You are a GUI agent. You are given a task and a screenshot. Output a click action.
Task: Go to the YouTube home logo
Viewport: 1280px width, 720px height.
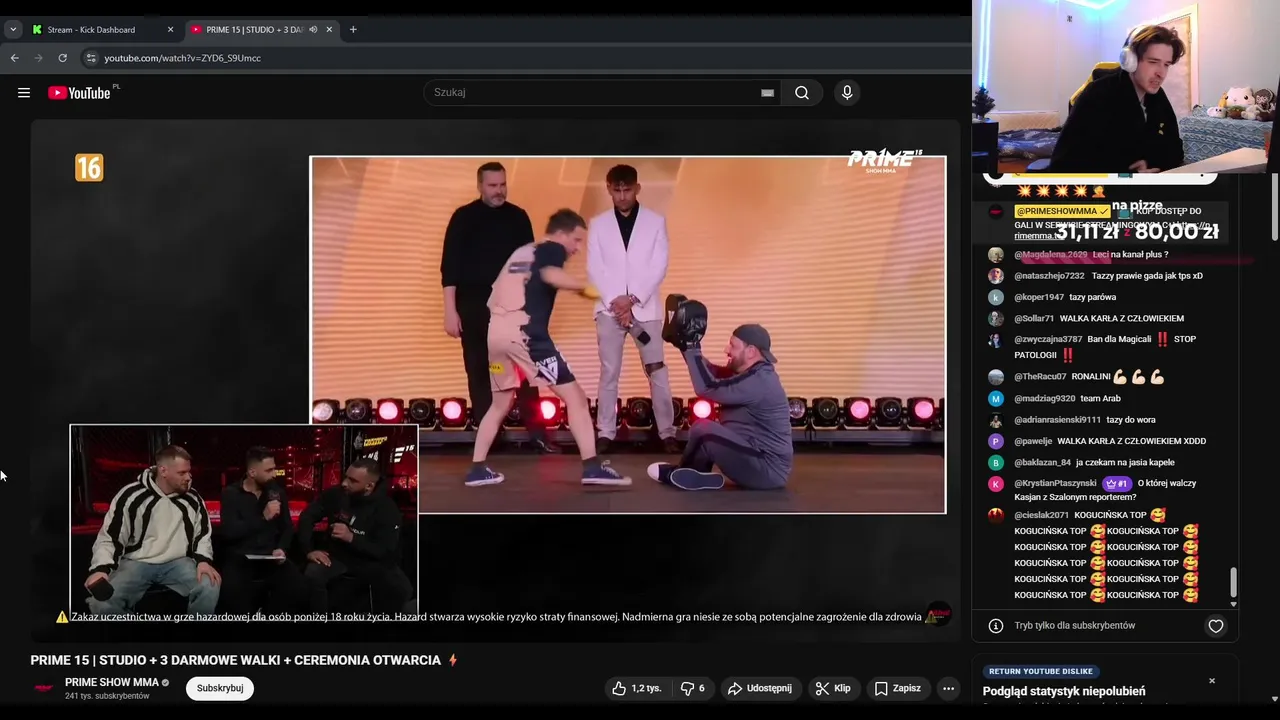(x=80, y=93)
